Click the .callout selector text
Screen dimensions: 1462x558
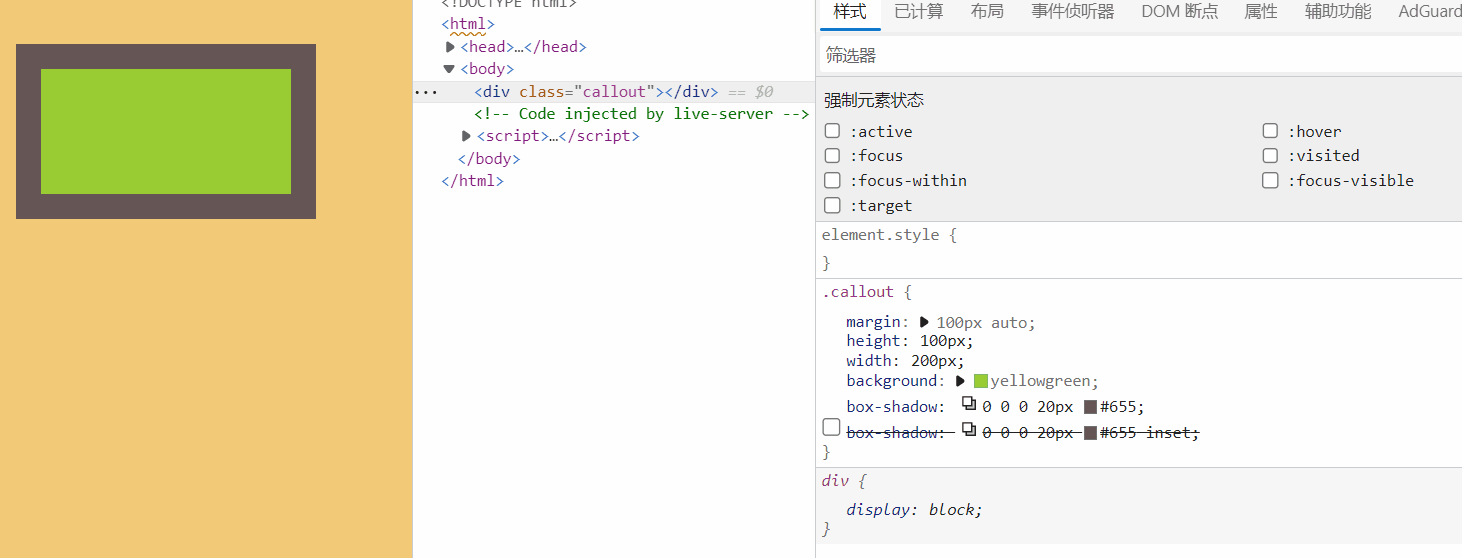857,292
